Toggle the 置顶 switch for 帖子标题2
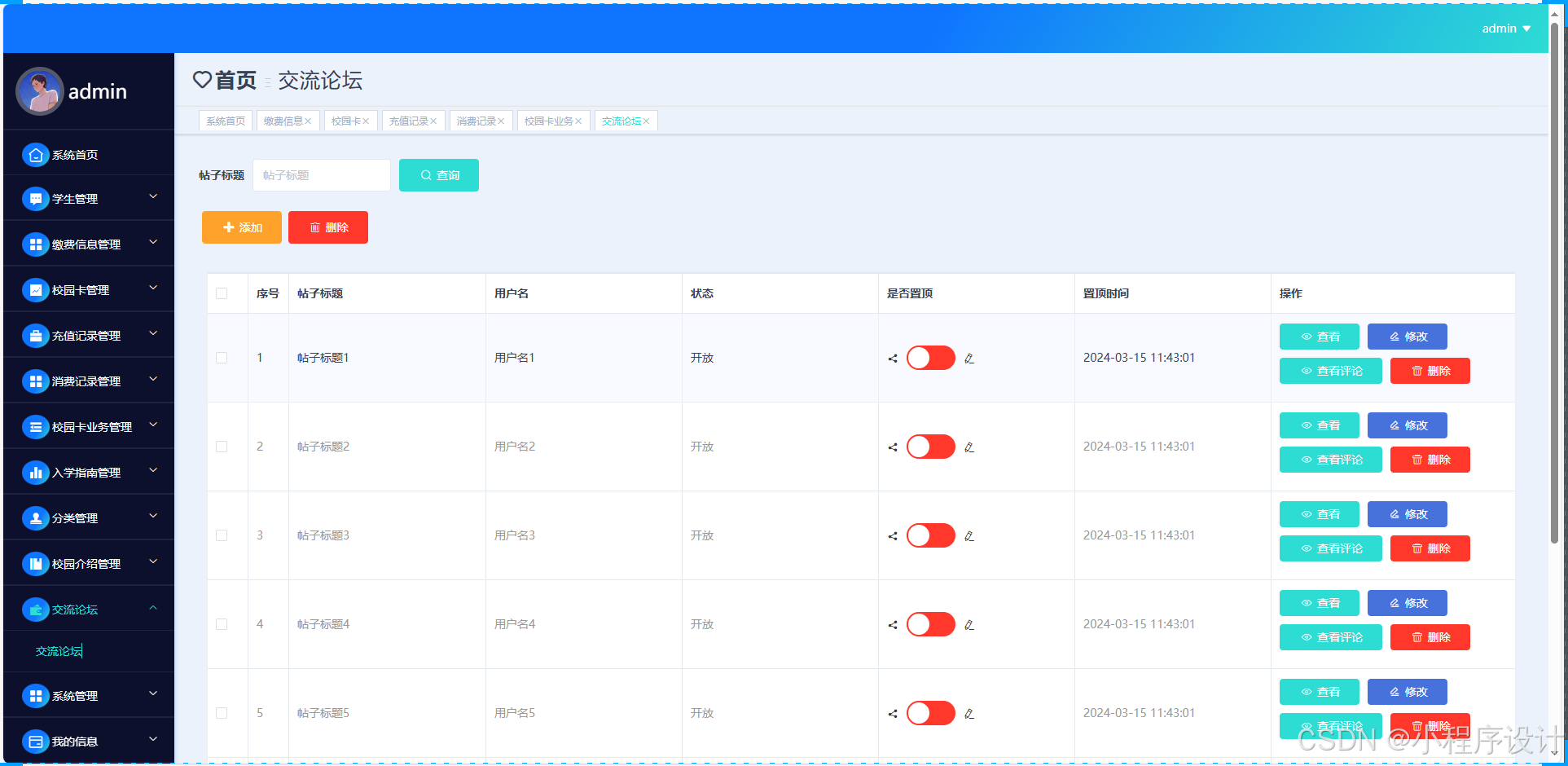 (x=931, y=447)
